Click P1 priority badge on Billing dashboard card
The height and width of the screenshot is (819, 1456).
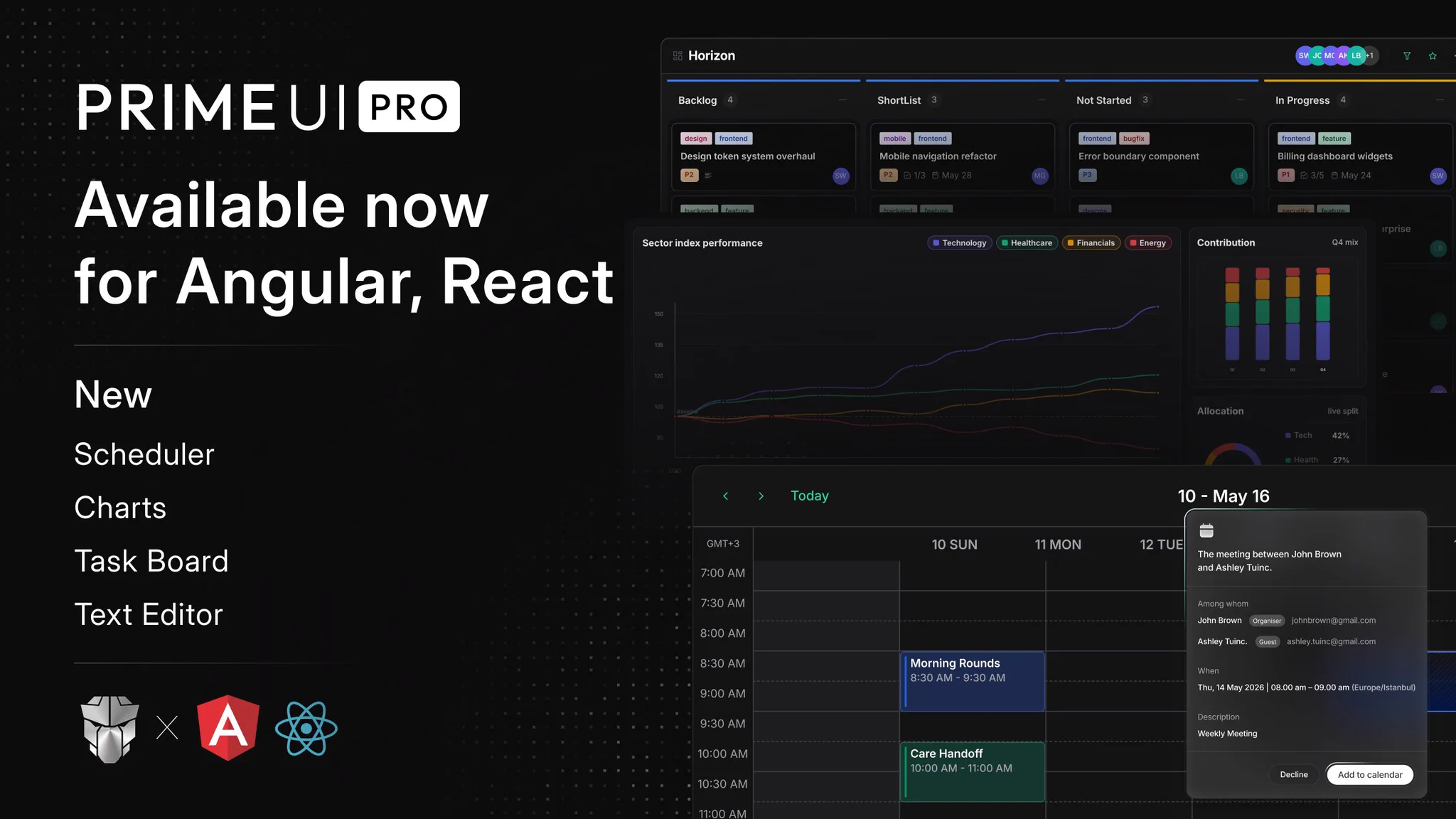[x=1285, y=175]
